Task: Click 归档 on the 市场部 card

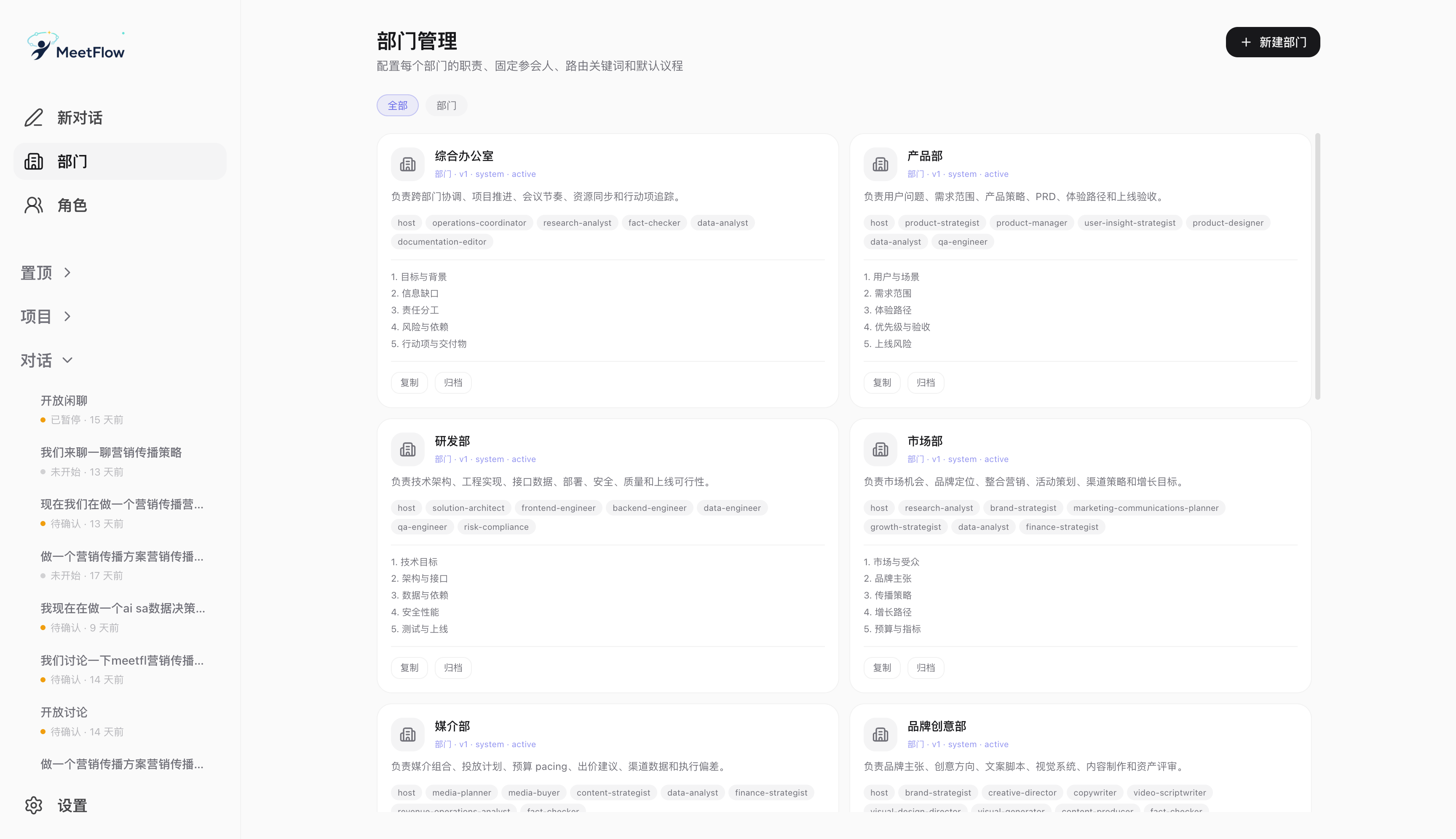Action: [926, 668]
